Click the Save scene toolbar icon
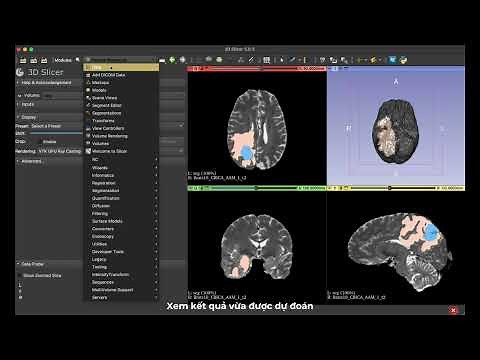 (x=44, y=60)
